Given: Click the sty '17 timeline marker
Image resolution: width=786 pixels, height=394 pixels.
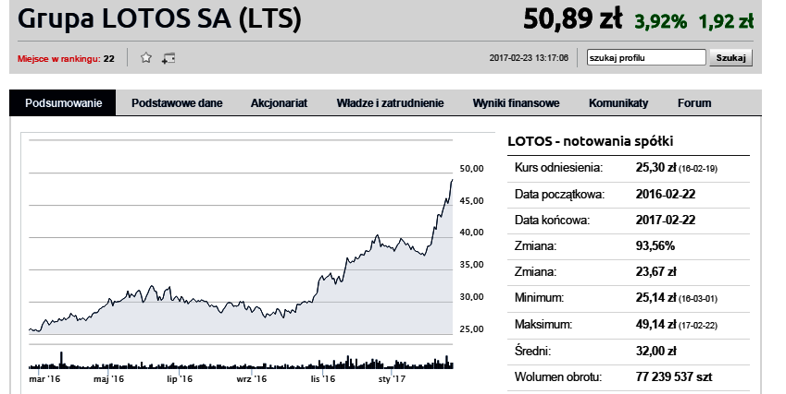Looking at the screenshot, I should coord(391,379).
